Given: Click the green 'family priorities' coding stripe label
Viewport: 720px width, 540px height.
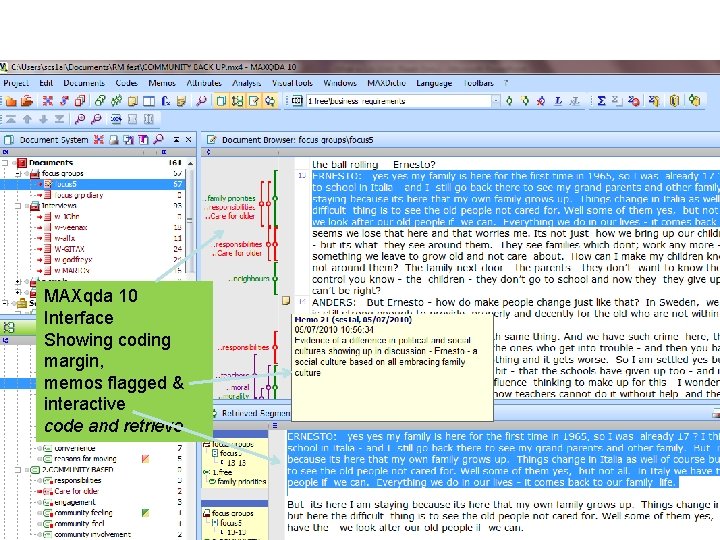Looking at the screenshot, I should pyautogui.click(x=230, y=198).
